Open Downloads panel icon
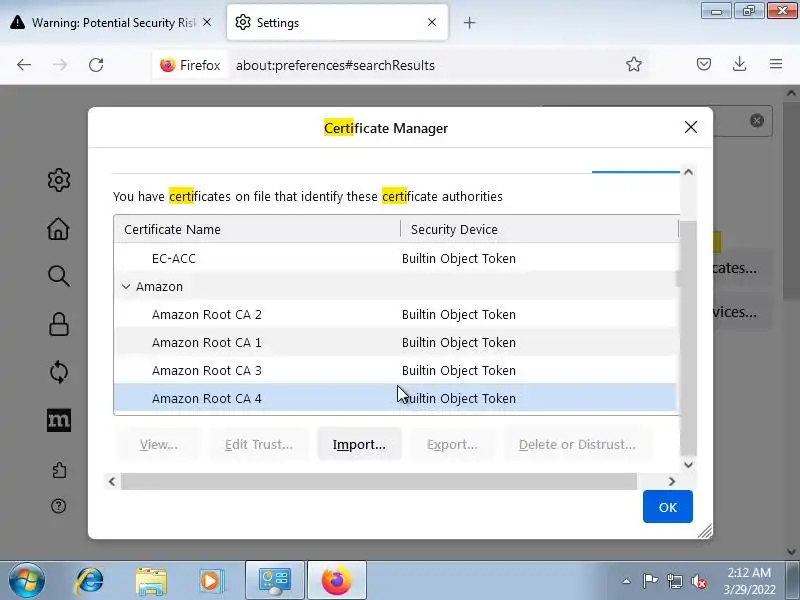 tap(739, 64)
